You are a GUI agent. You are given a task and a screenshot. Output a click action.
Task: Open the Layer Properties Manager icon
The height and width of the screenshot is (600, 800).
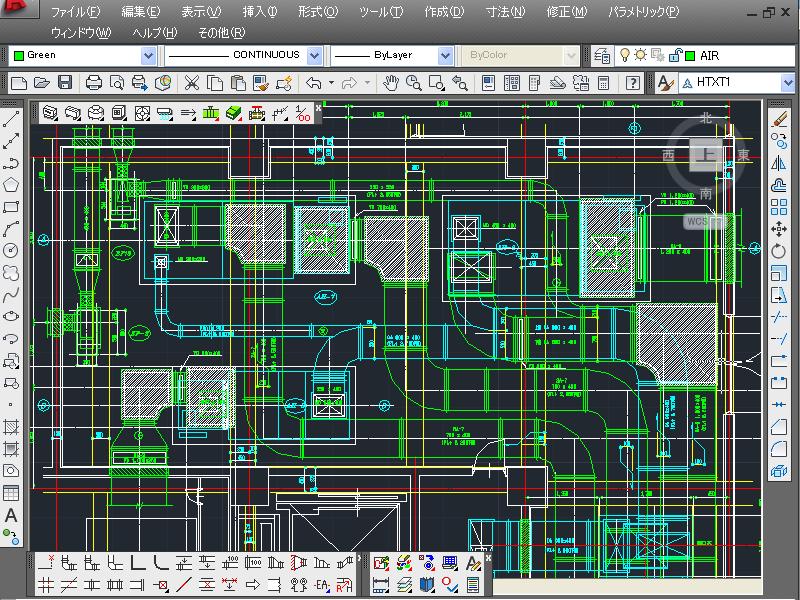(x=604, y=56)
